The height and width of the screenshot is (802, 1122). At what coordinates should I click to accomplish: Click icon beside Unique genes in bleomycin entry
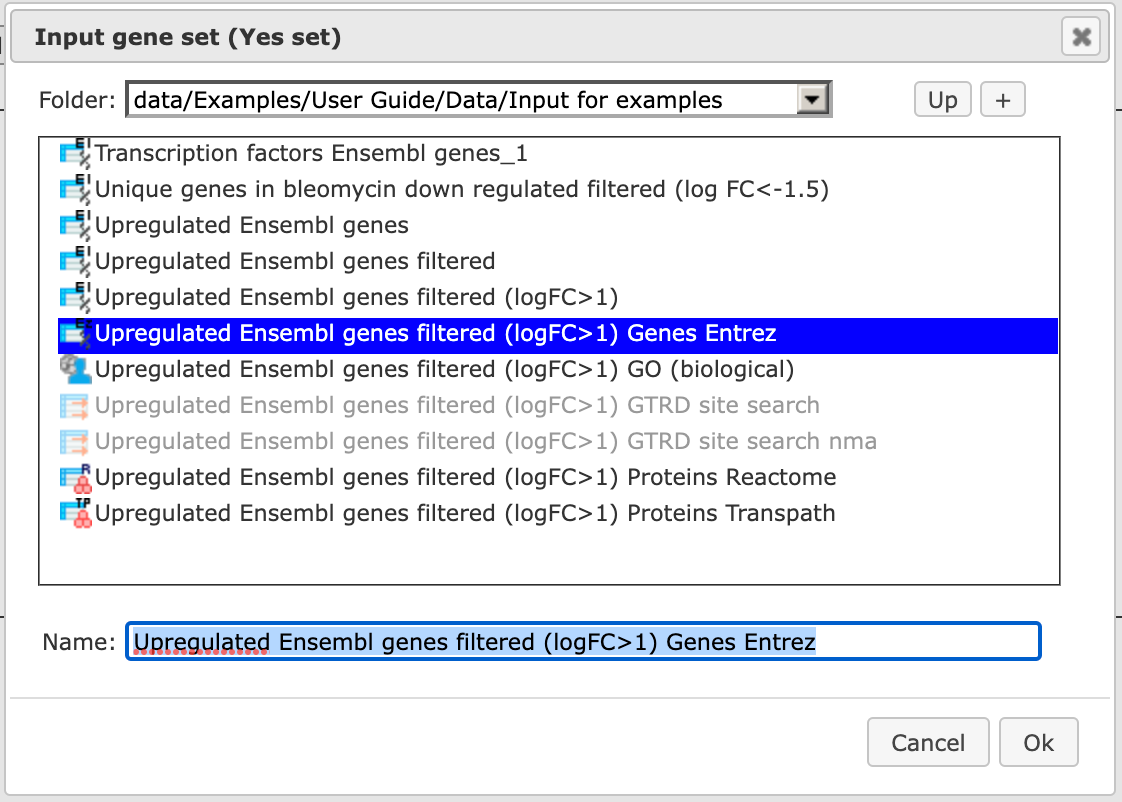coord(75,189)
